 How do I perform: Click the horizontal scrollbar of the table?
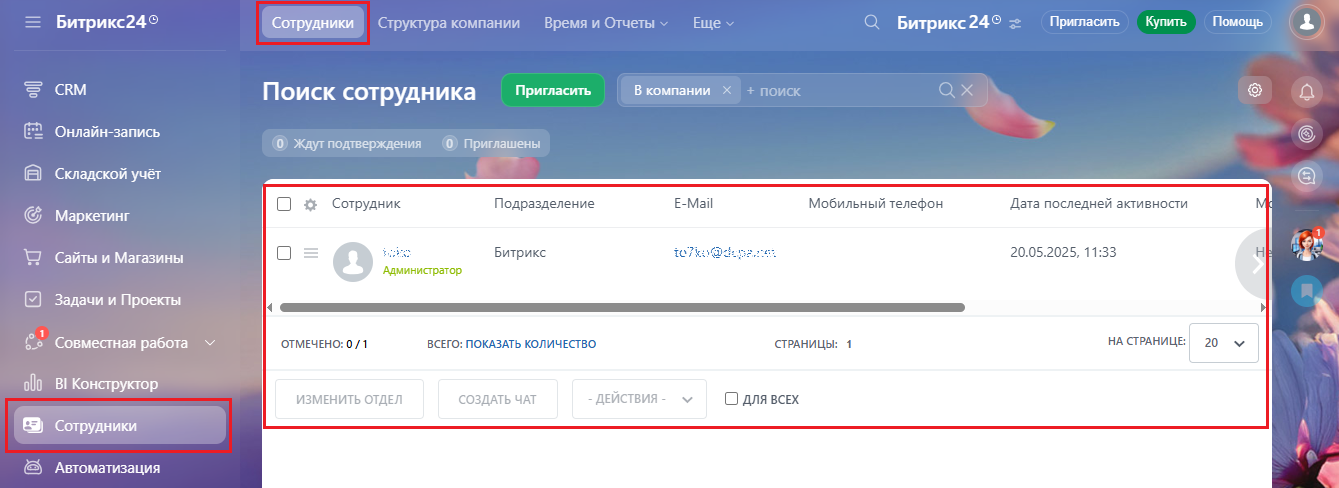[622, 308]
